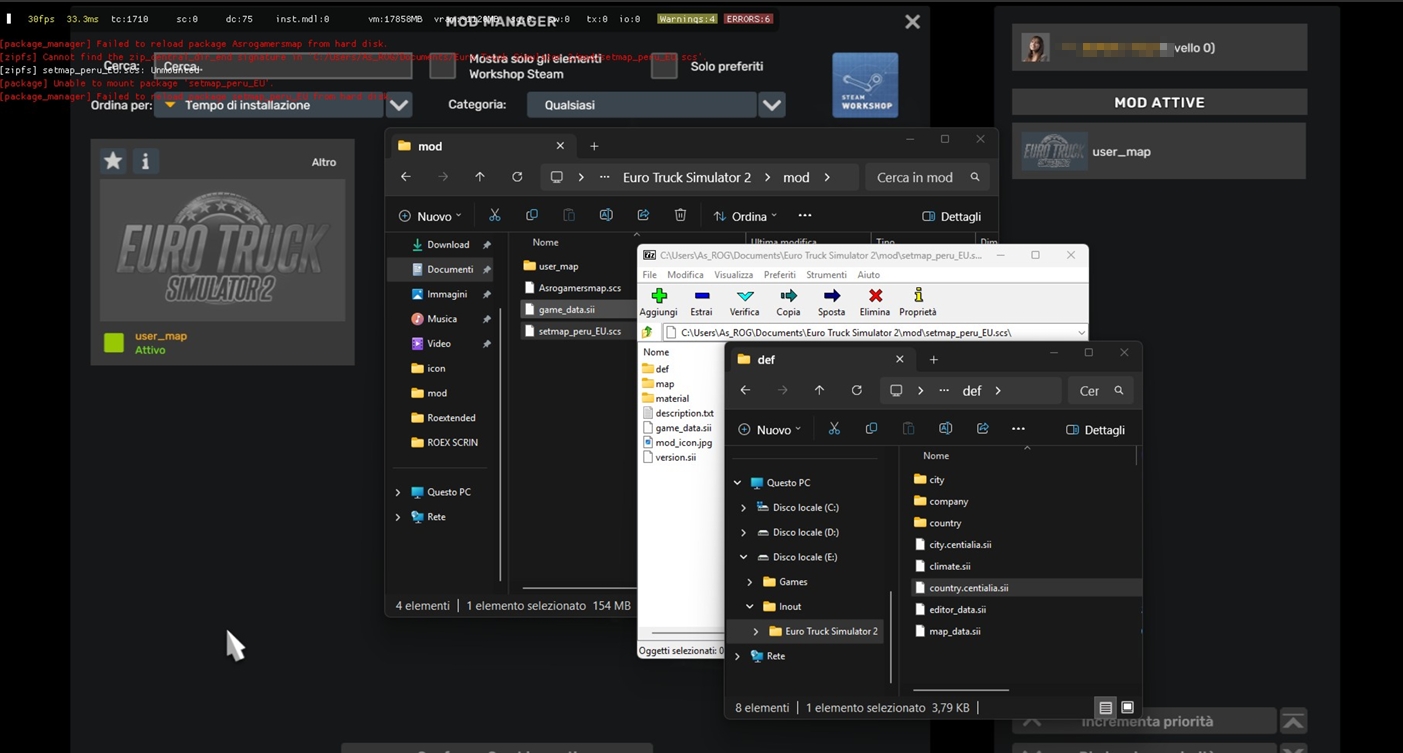The width and height of the screenshot is (1403, 753).
Task: Click Dettagli button in mod Explorer
Action: pyautogui.click(x=951, y=216)
